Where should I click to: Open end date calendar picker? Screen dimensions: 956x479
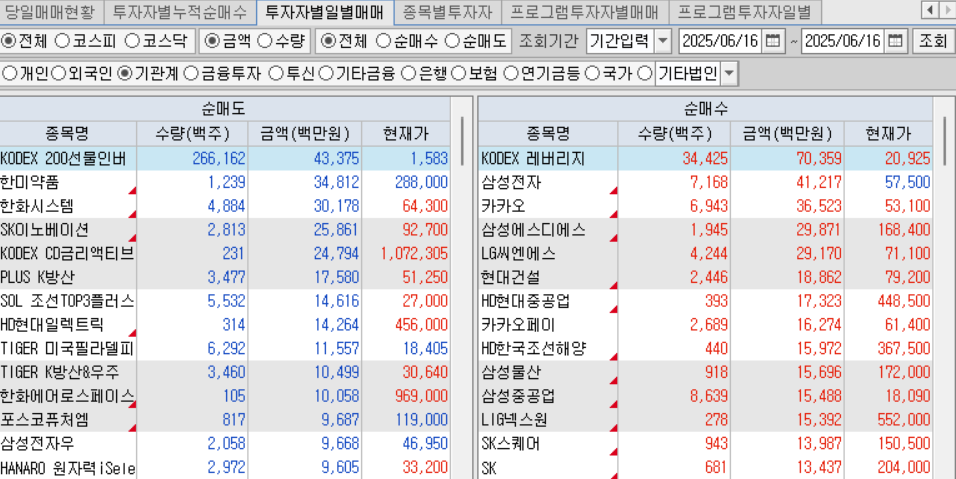pyautogui.click(x=896, y=41)
